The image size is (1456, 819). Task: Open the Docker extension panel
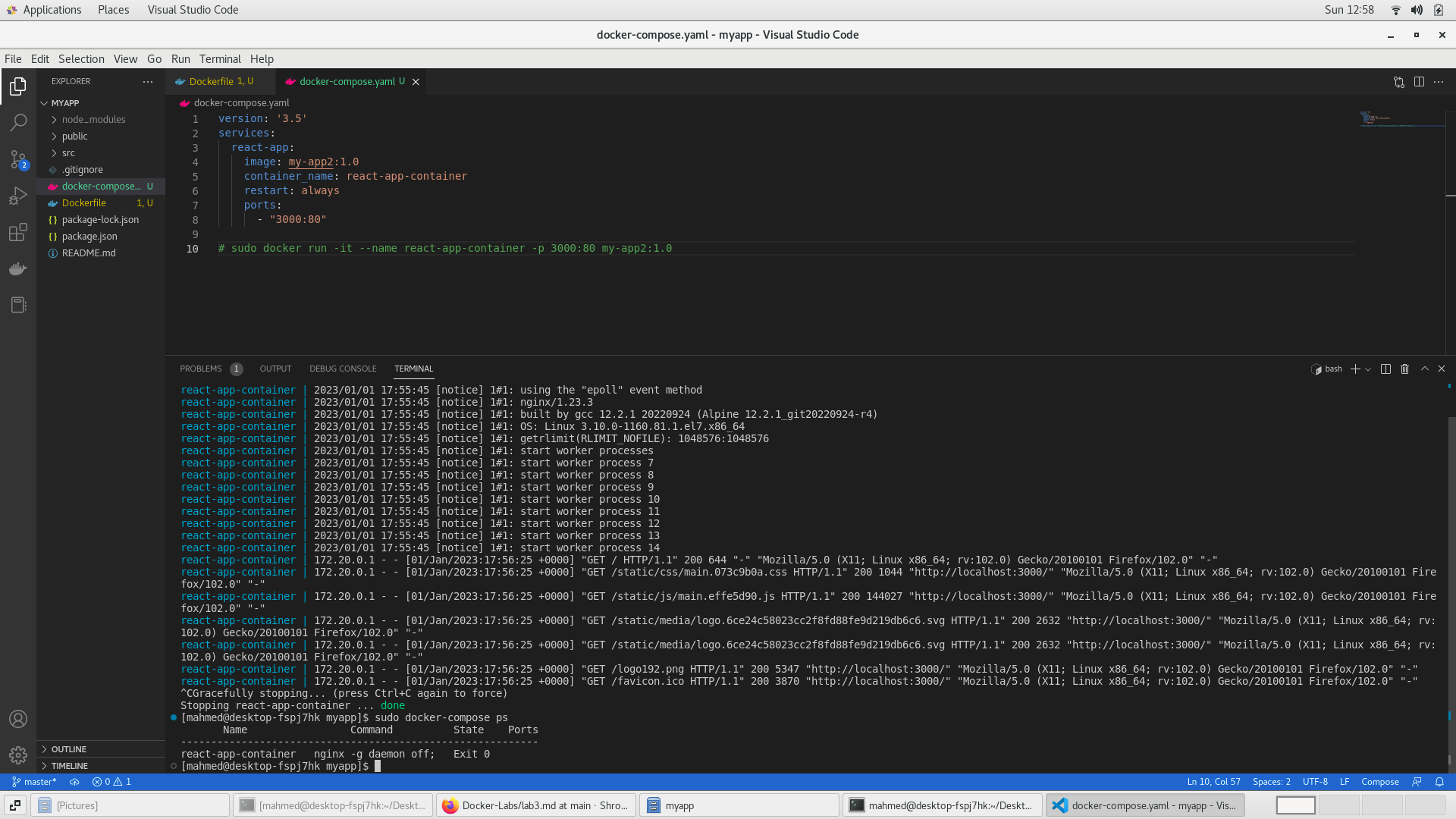point(18,268)
